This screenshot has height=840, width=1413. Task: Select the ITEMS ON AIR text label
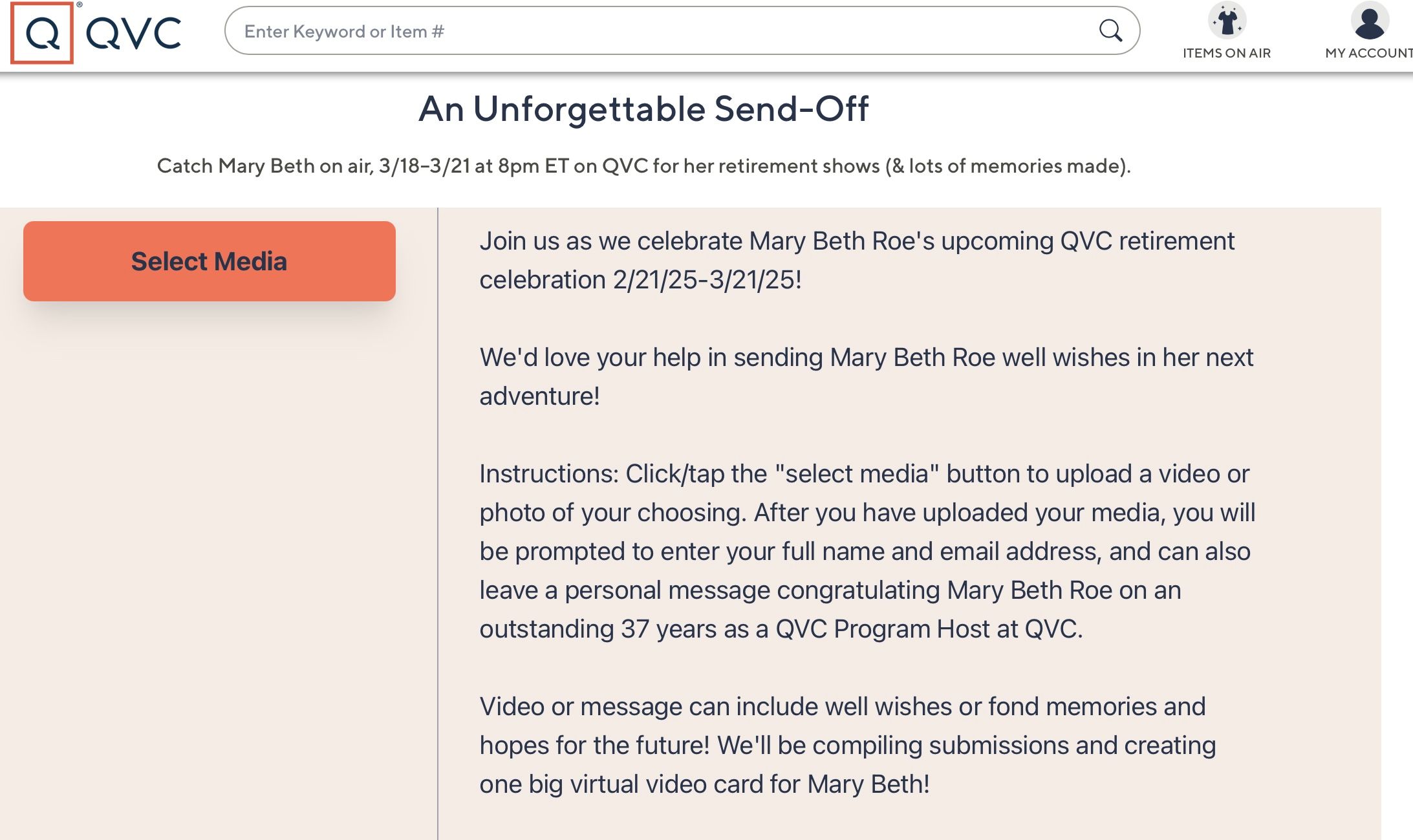1227,53
